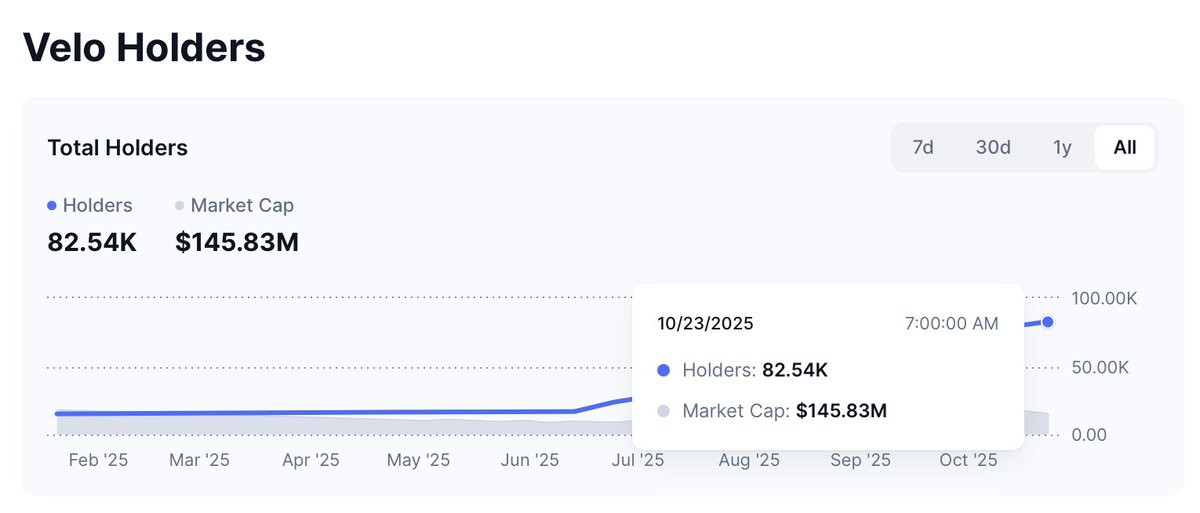This screenshot has height=513, width=1200.
Task: Click the Apr '25 axis label
Action: (311, 460)
